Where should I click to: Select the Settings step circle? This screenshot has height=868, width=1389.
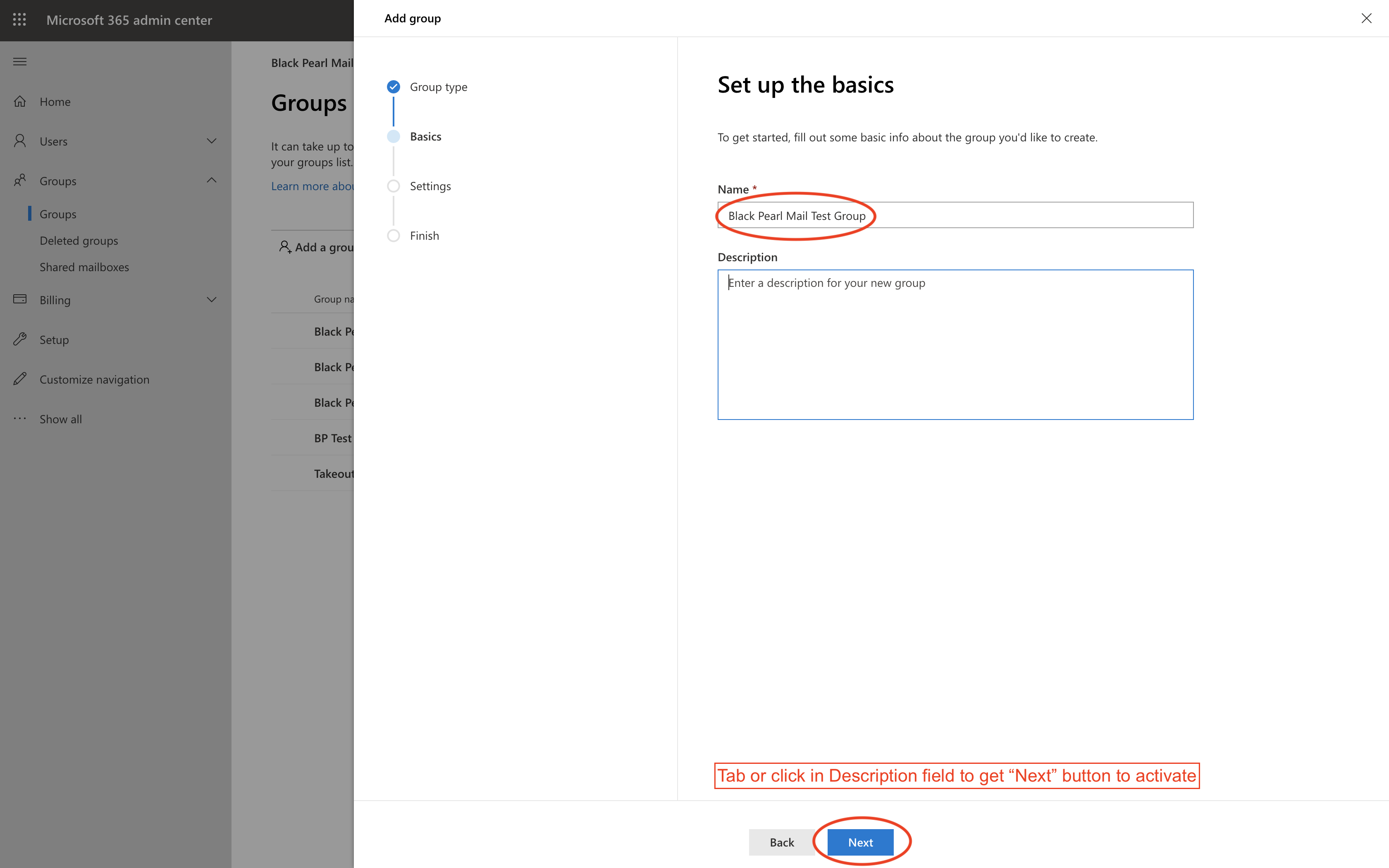pyautogui.click(x=393, y=186)
